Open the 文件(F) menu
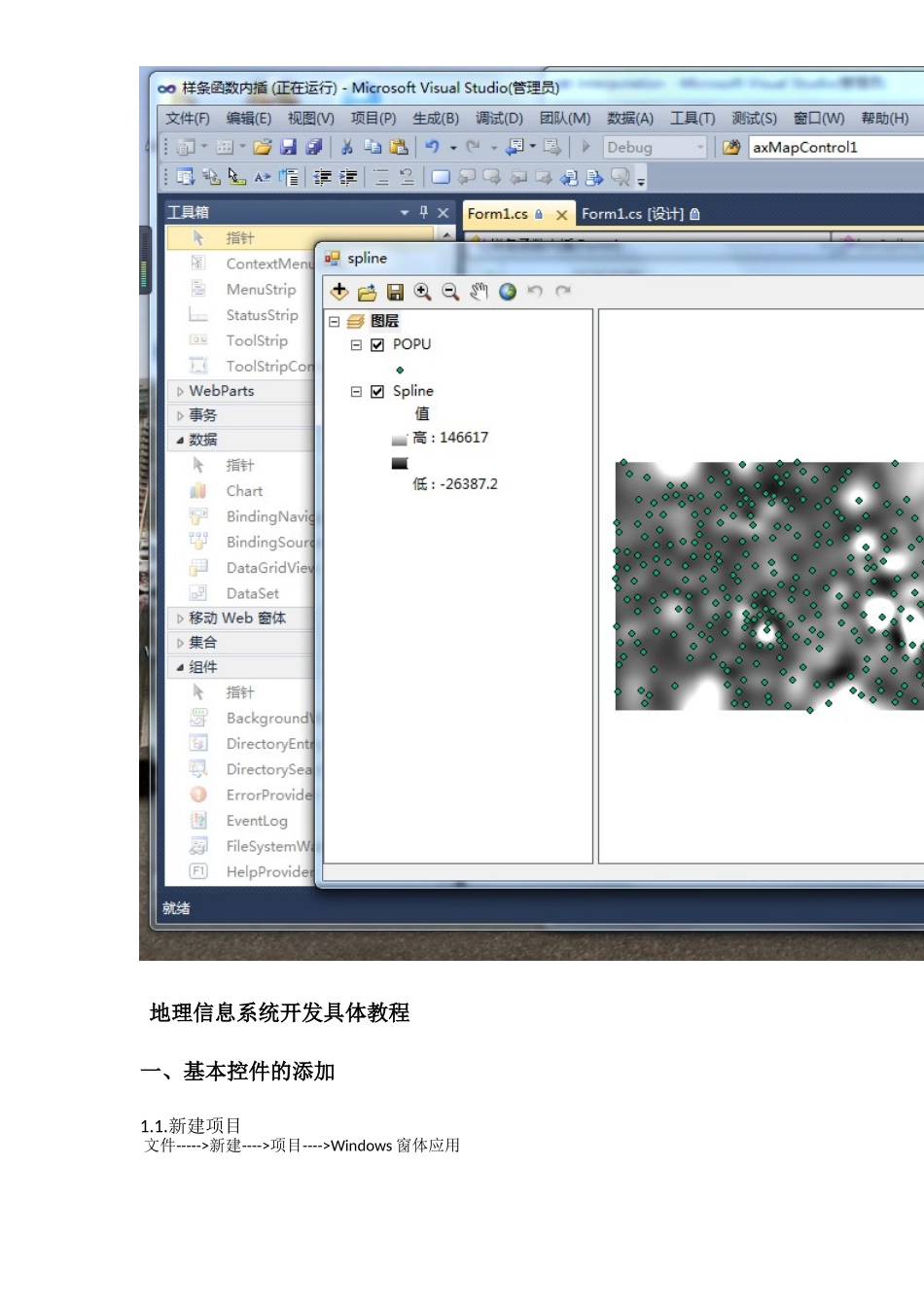 pyautogui.click(x=188, y=118)
